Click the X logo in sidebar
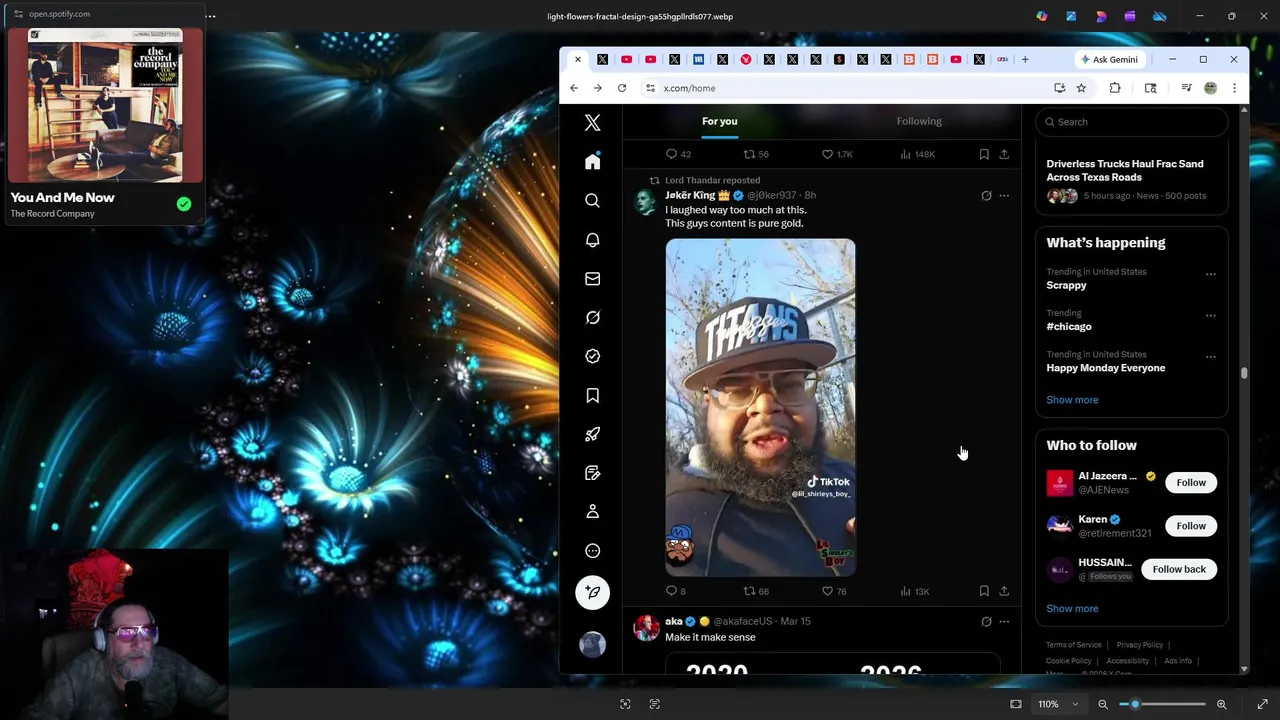 coord(592,123)
